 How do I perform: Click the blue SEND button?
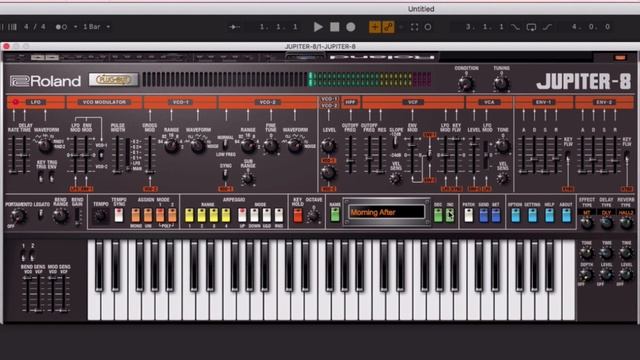click(x=484, y=215)
